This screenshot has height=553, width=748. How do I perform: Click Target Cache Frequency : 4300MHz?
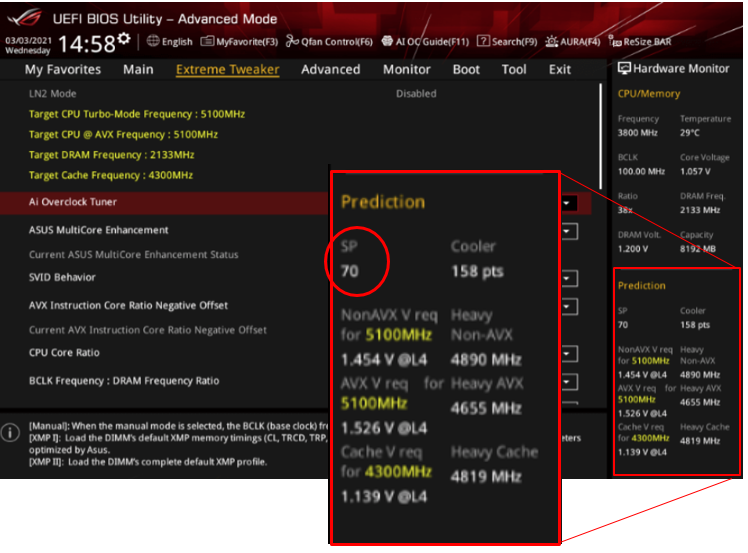111,175
